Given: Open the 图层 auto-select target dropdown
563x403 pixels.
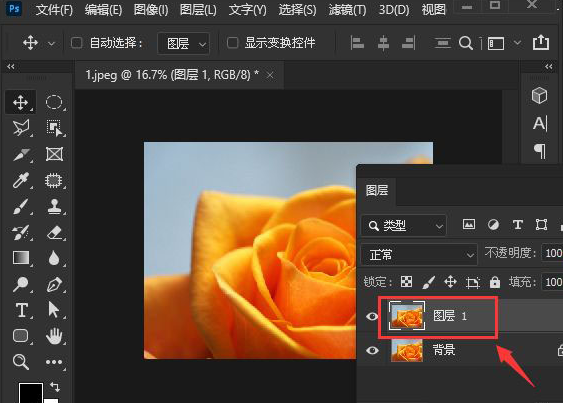Looking at the screenshot, I should pyautogui.click(x=183, y=43).
